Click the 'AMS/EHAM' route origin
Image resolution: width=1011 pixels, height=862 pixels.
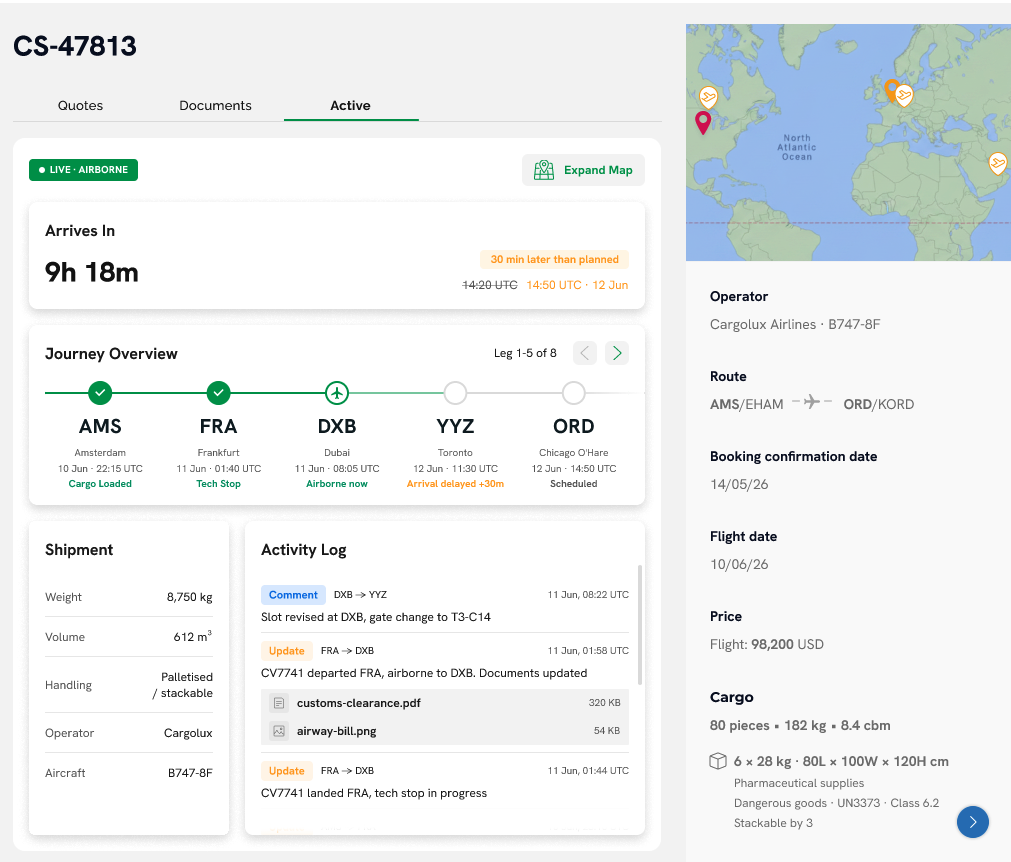pos(747,404)
